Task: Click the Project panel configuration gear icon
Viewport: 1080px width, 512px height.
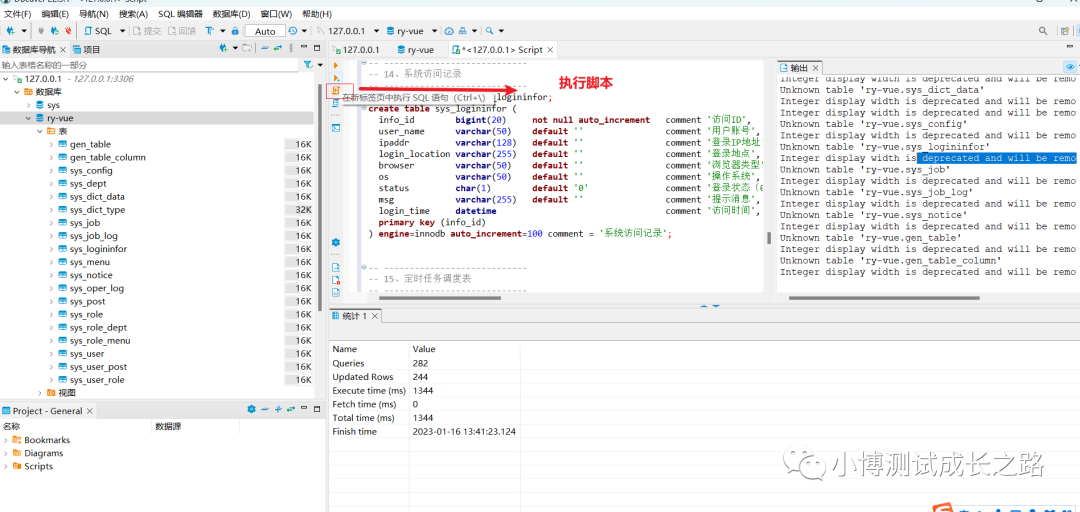Action: (x=251, y=410)
